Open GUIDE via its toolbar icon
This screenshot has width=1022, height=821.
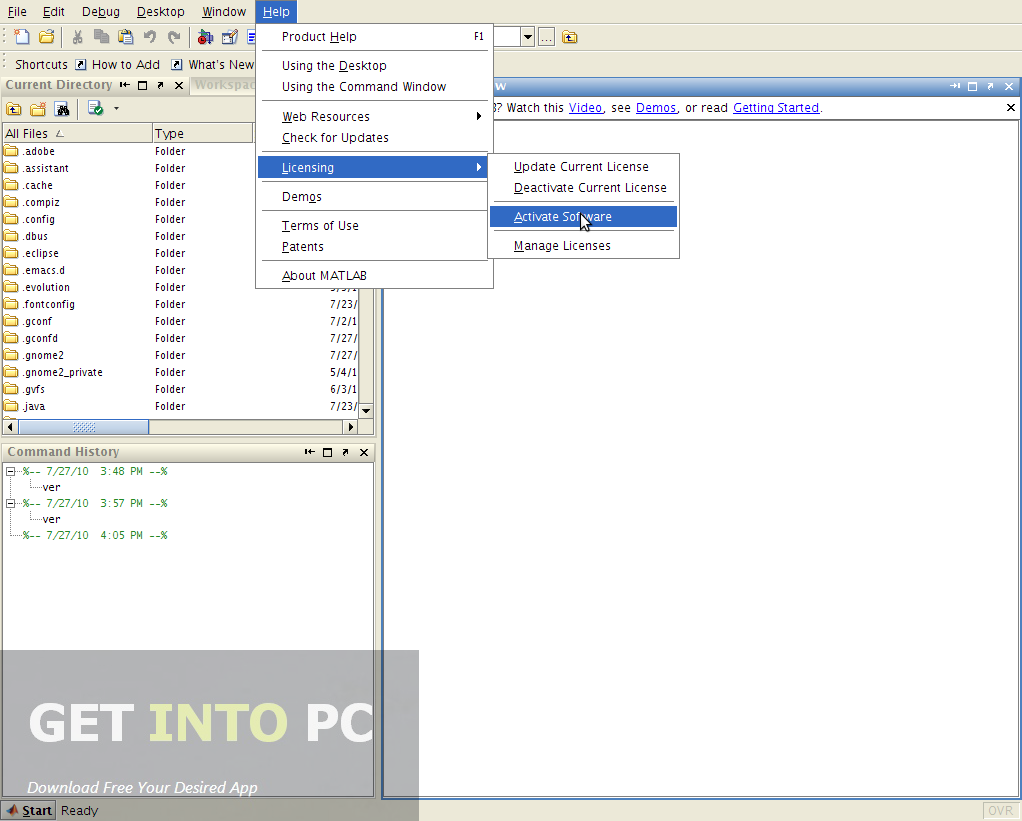pos(229,37)
